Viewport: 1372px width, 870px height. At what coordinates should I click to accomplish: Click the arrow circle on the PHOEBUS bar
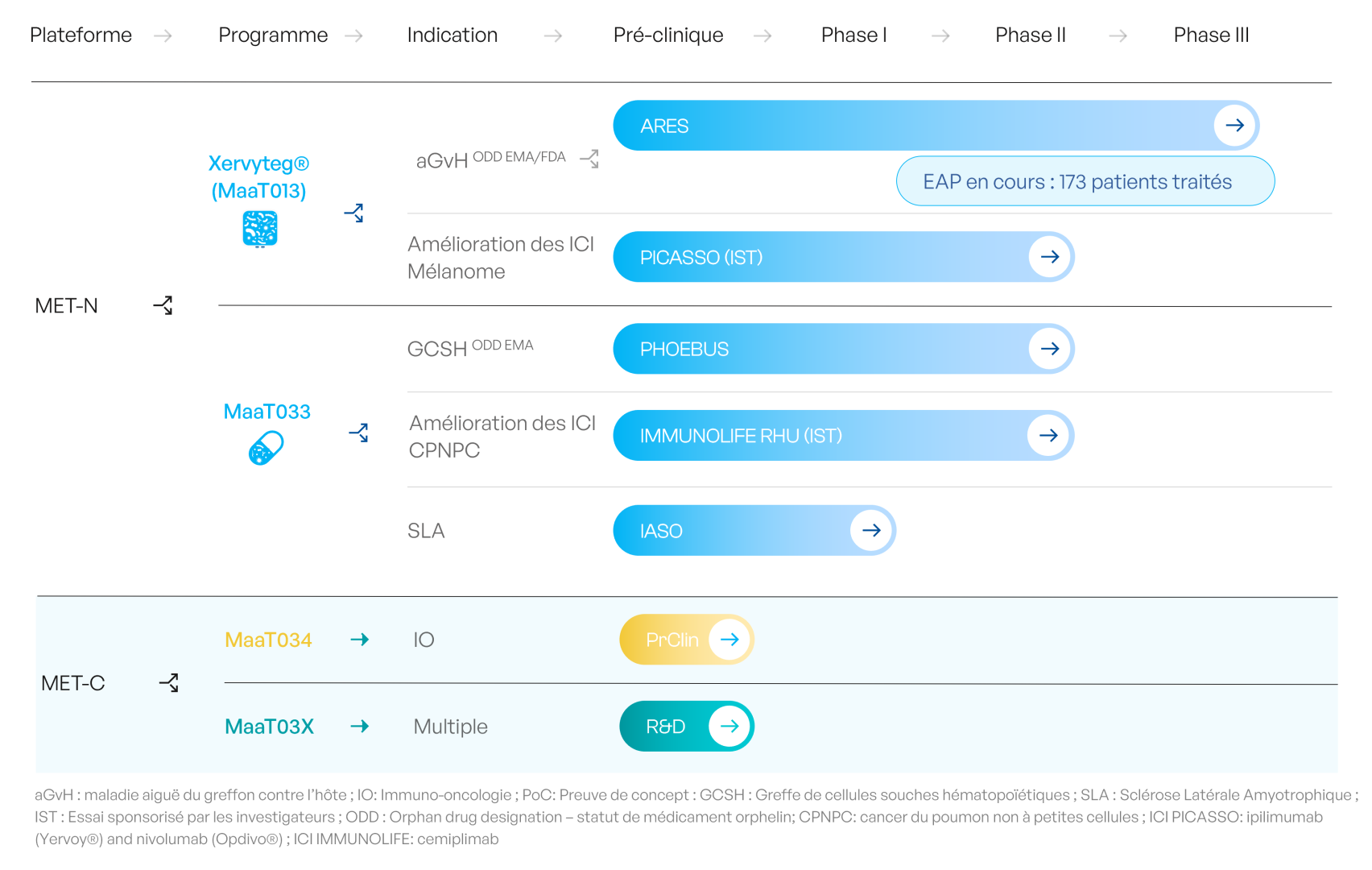point(1049,349)
